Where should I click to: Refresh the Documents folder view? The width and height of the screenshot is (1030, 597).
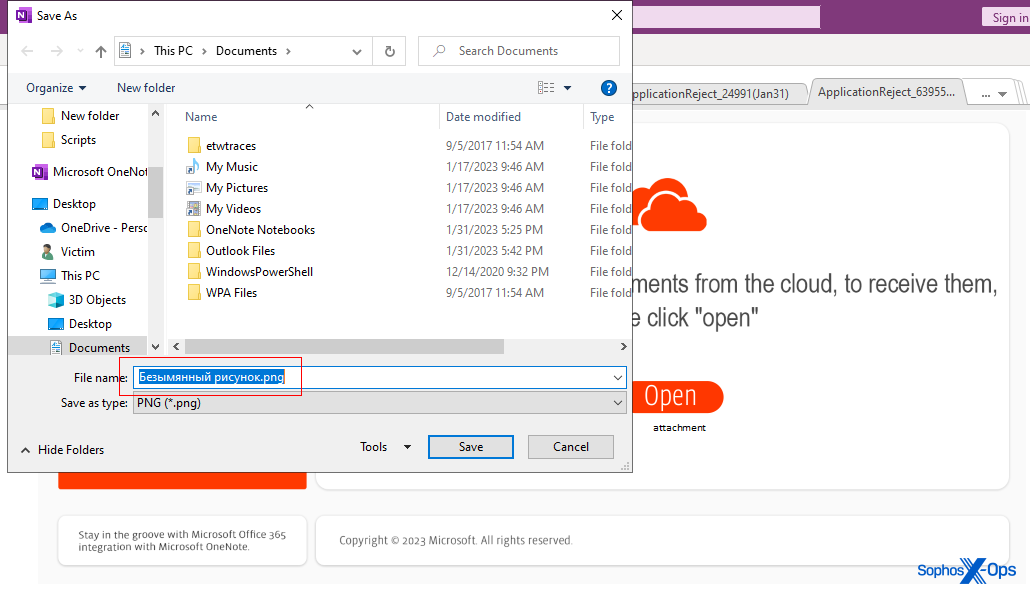pyautogui.click(x=390, y=51)
